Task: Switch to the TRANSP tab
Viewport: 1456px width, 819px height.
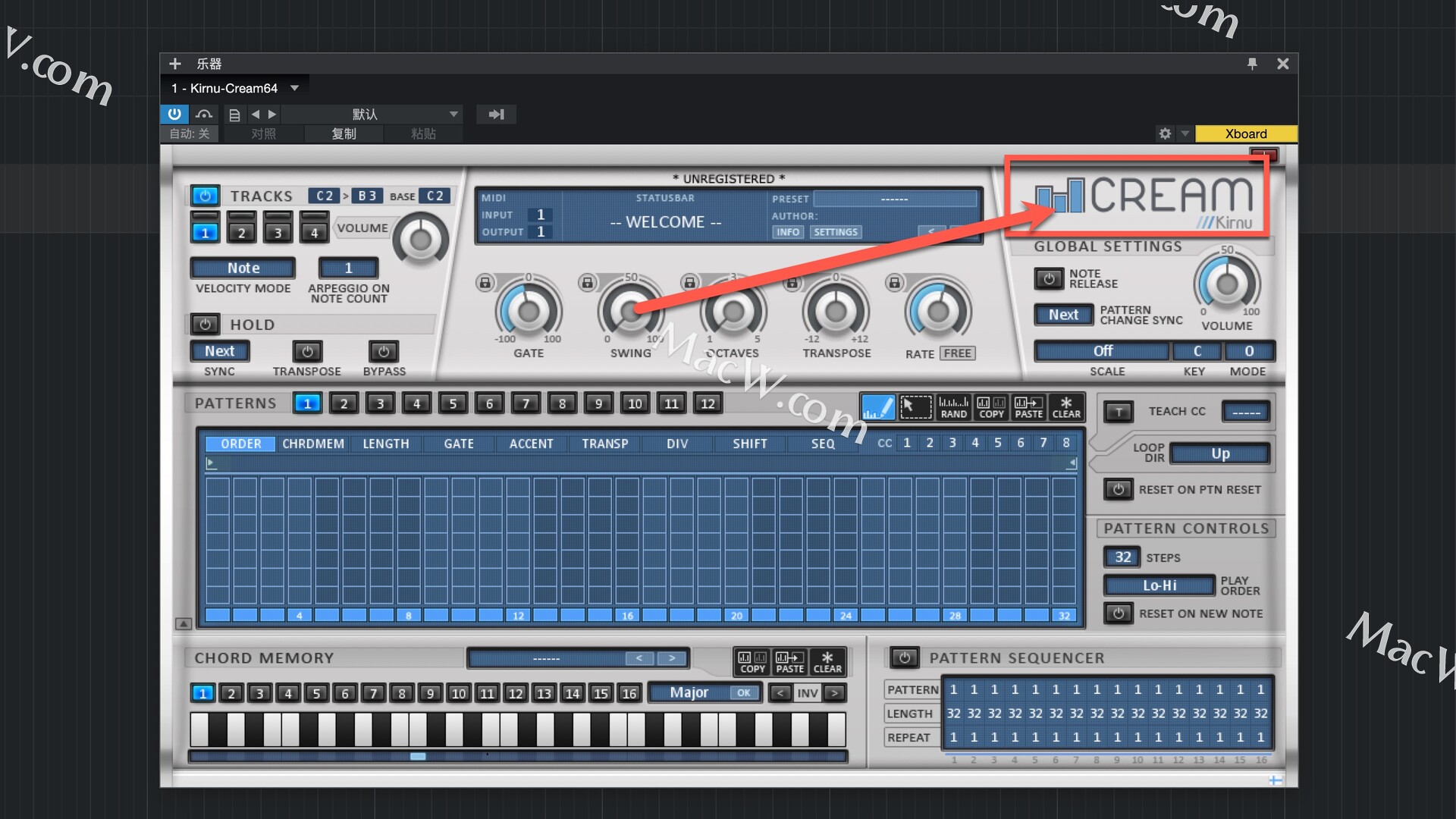Action: (604, 444)
